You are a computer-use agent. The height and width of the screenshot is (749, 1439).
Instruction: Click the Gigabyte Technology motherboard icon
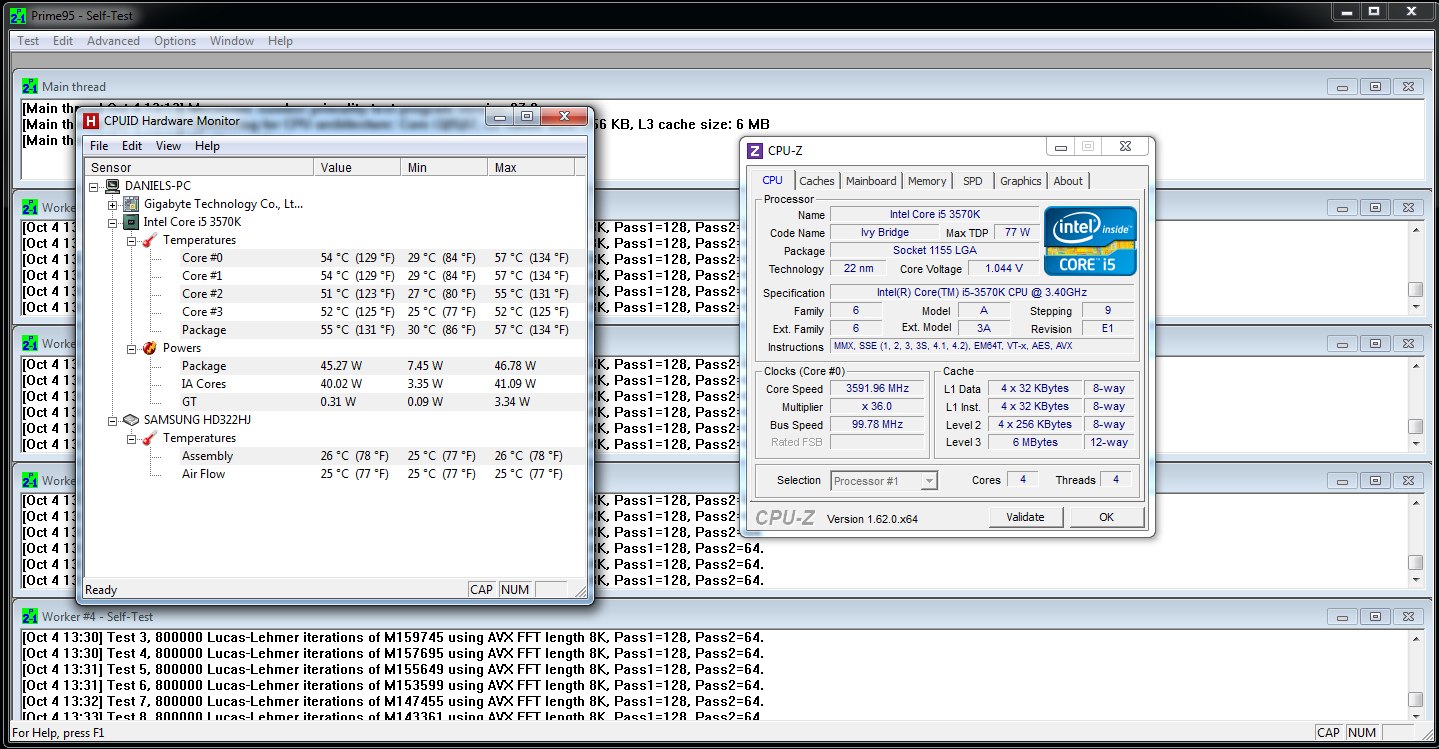tap(132, 204)
